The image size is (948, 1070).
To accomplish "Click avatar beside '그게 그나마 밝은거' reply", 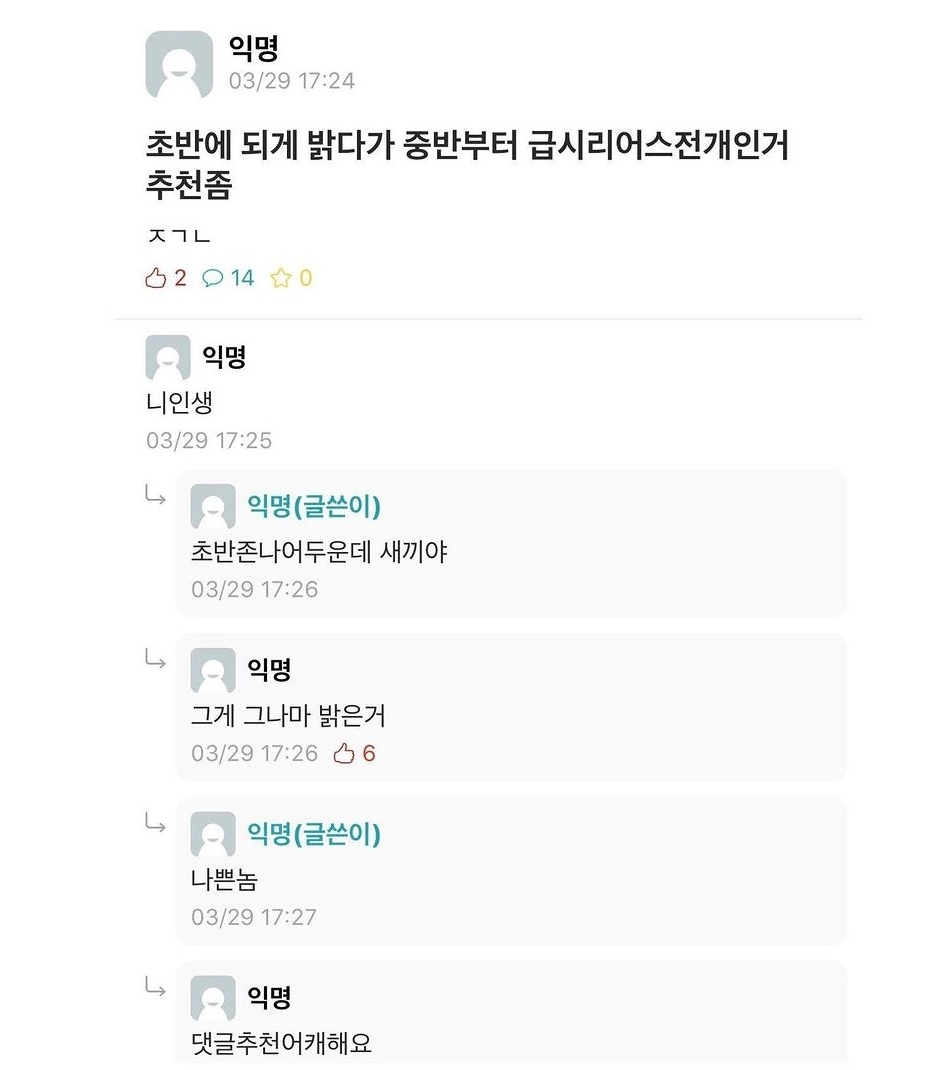I will (213, 671).
